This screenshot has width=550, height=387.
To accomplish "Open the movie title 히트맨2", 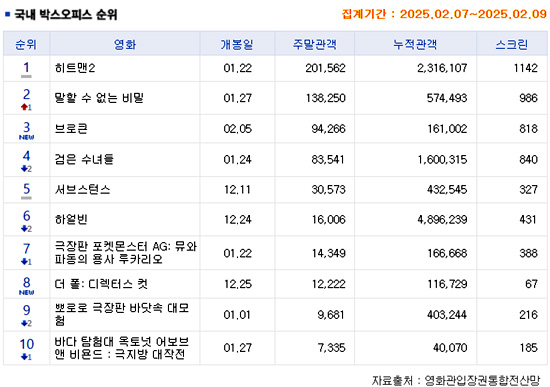I will coord(75,68).
